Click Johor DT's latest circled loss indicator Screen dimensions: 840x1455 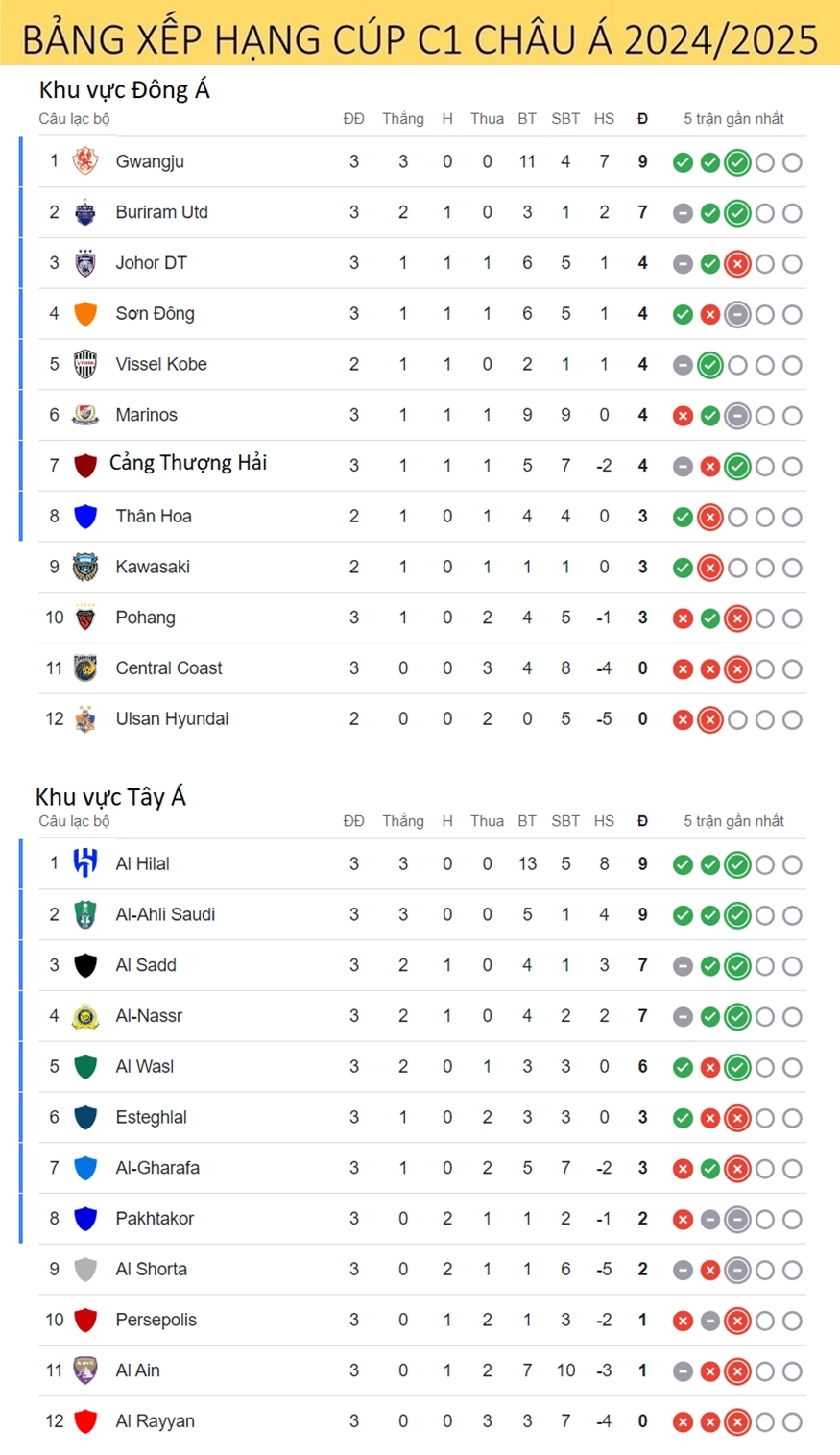coord(737,264)
